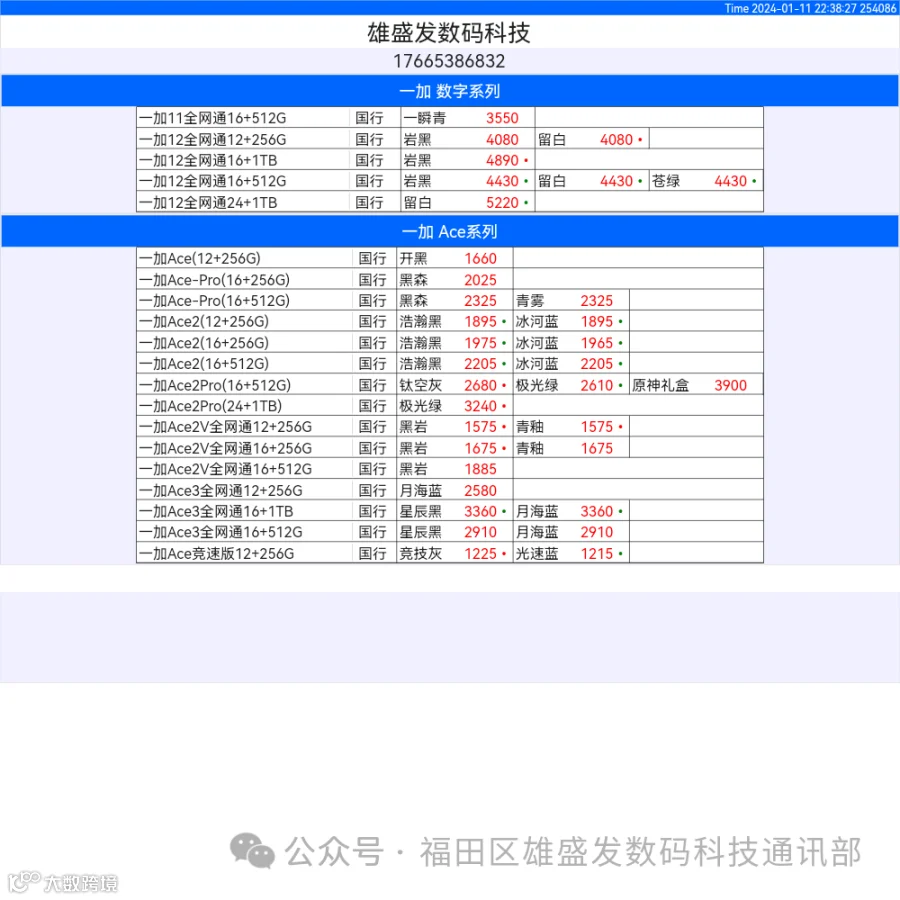Click the 光速蓝 color cell
The image size is (900, 900).
pos(537,554)
